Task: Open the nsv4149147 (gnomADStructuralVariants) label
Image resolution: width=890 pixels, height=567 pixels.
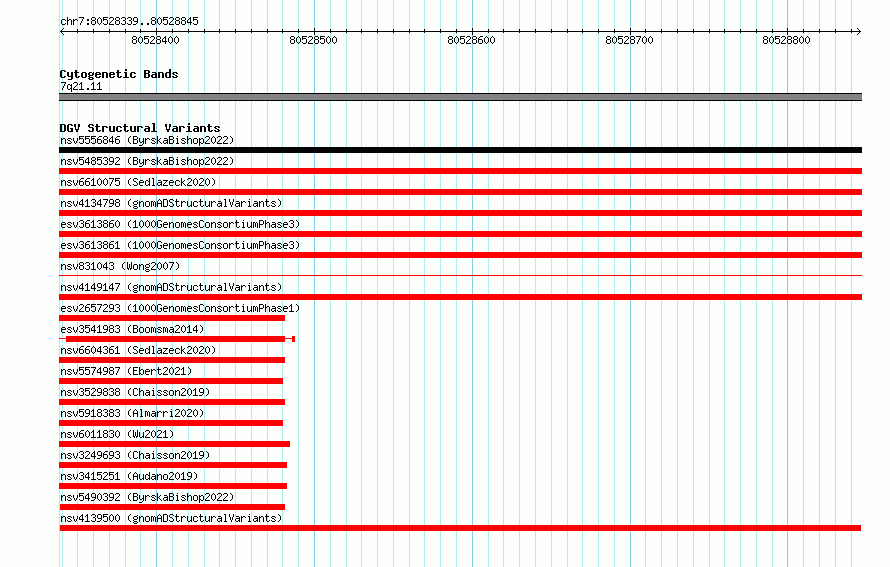Action: [171, 287]
